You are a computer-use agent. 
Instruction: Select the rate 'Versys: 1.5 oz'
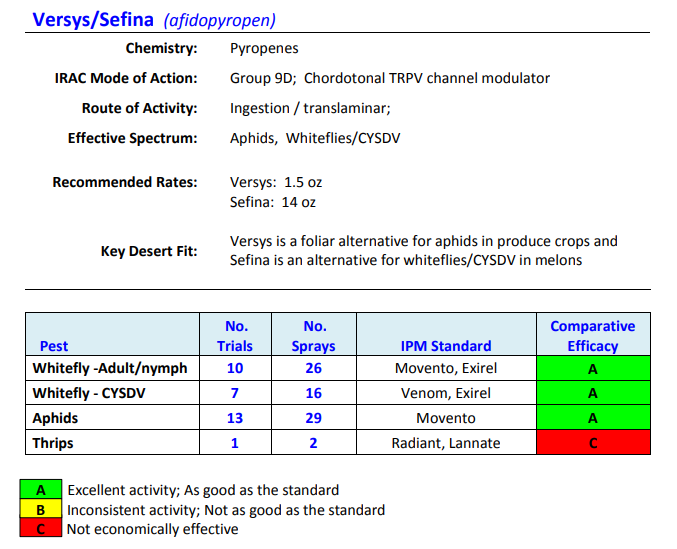coord(276,182)
